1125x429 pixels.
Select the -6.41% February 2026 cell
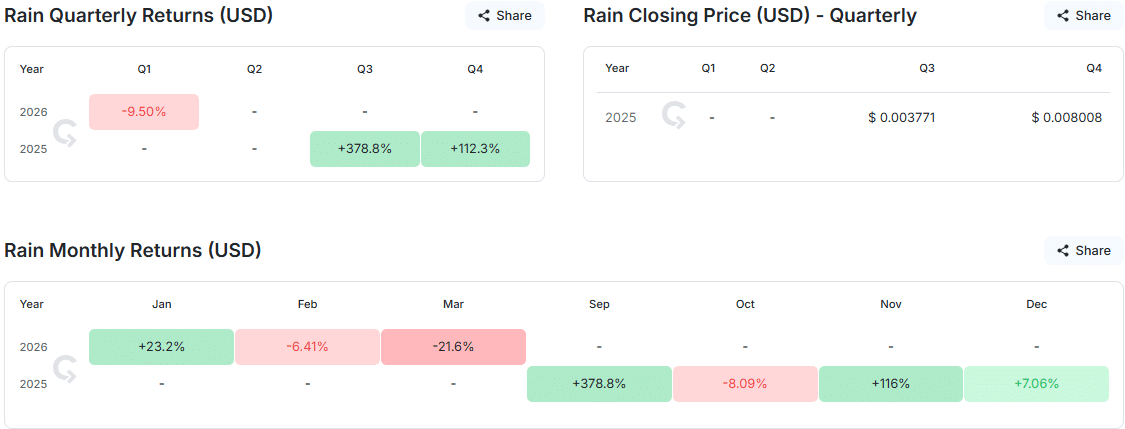pos(307,347)
